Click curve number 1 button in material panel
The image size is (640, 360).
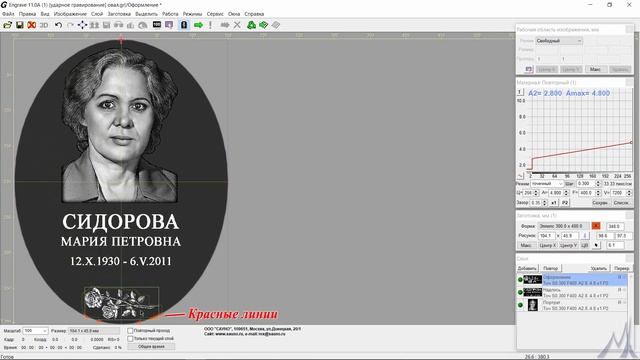coord(520,92)
